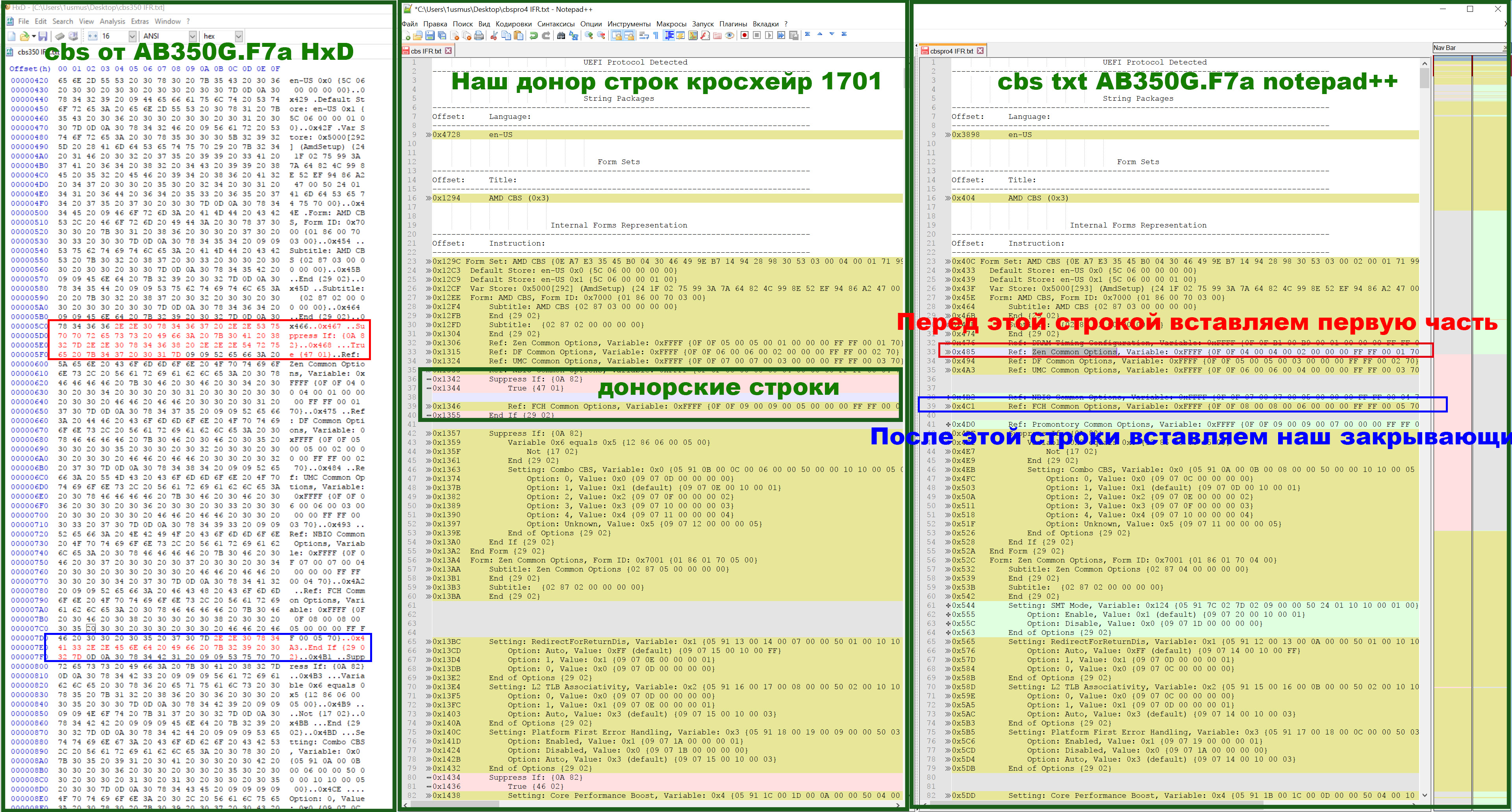Click the Cut scissors icon
The image size is (1512, 812).
[494, 36]
